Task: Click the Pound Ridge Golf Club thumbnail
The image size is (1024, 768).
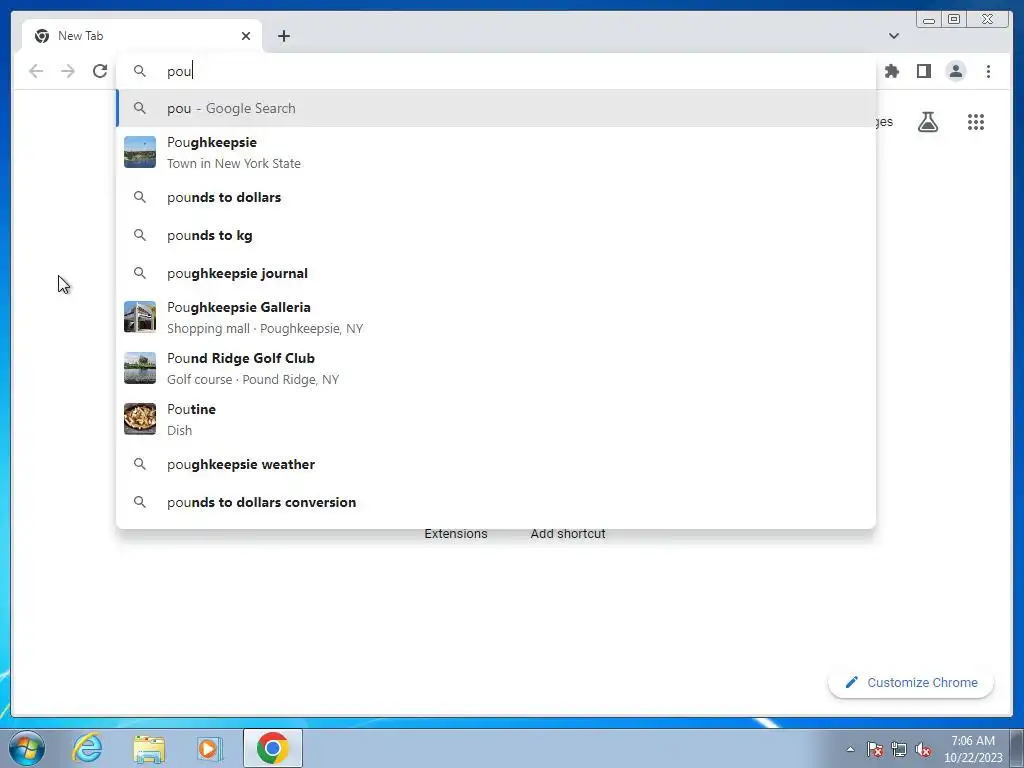Action: point(140,368)
